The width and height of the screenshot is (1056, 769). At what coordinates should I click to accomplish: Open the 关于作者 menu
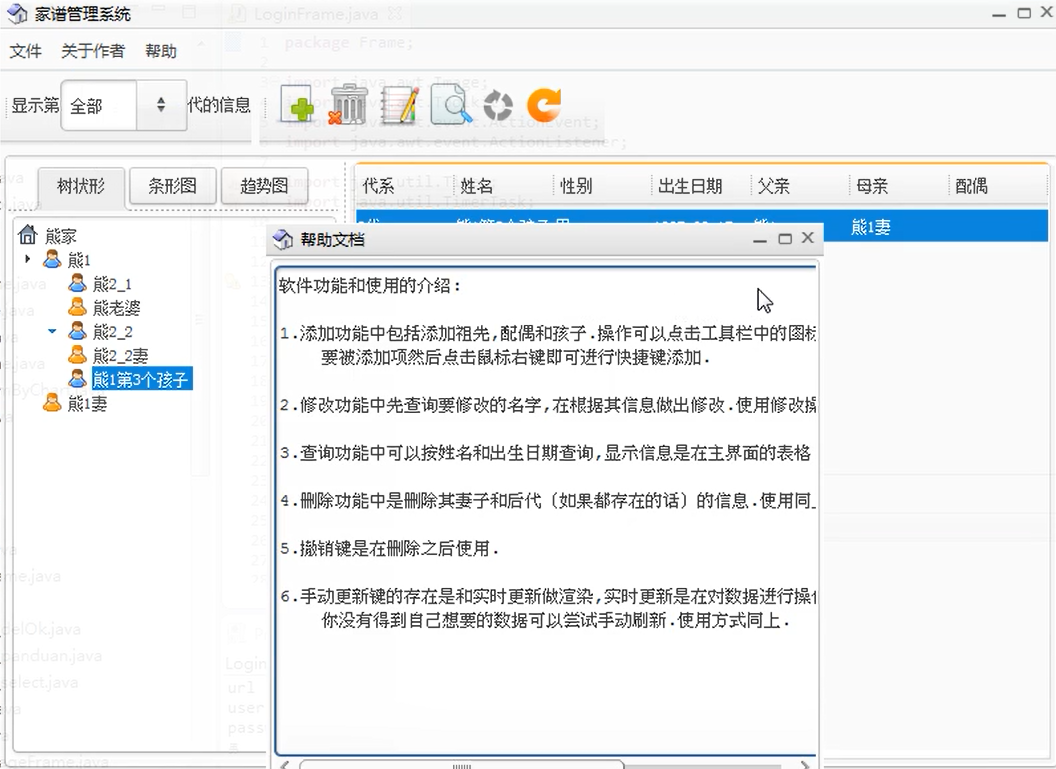coord(93,51)
